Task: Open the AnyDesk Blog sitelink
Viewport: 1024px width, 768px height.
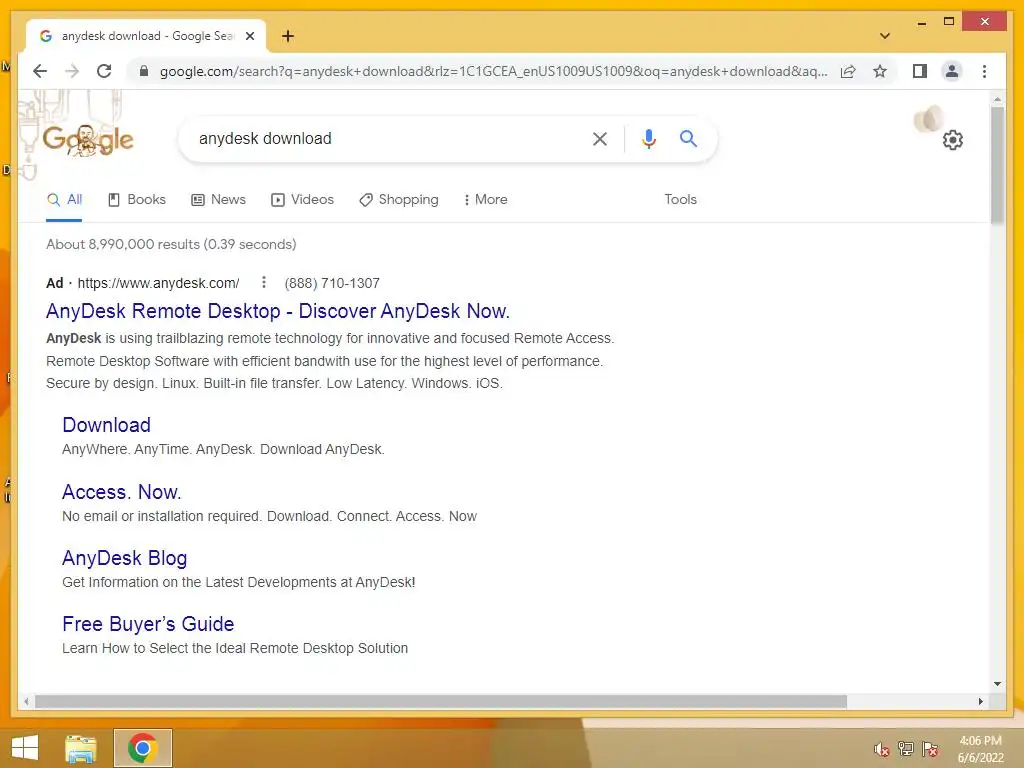Action: [125, 558]
